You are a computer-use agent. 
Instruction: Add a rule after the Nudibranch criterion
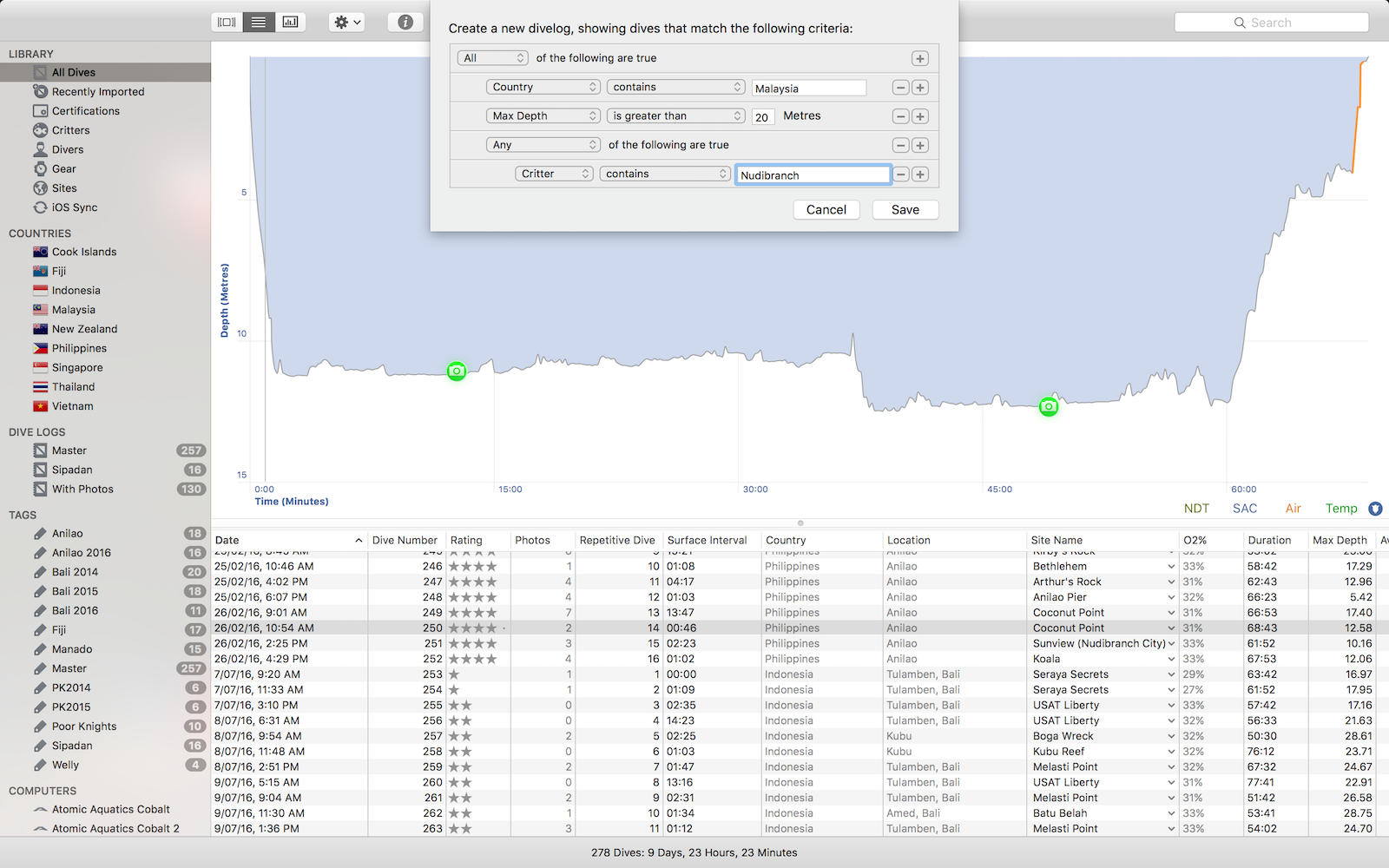[920, 174]
